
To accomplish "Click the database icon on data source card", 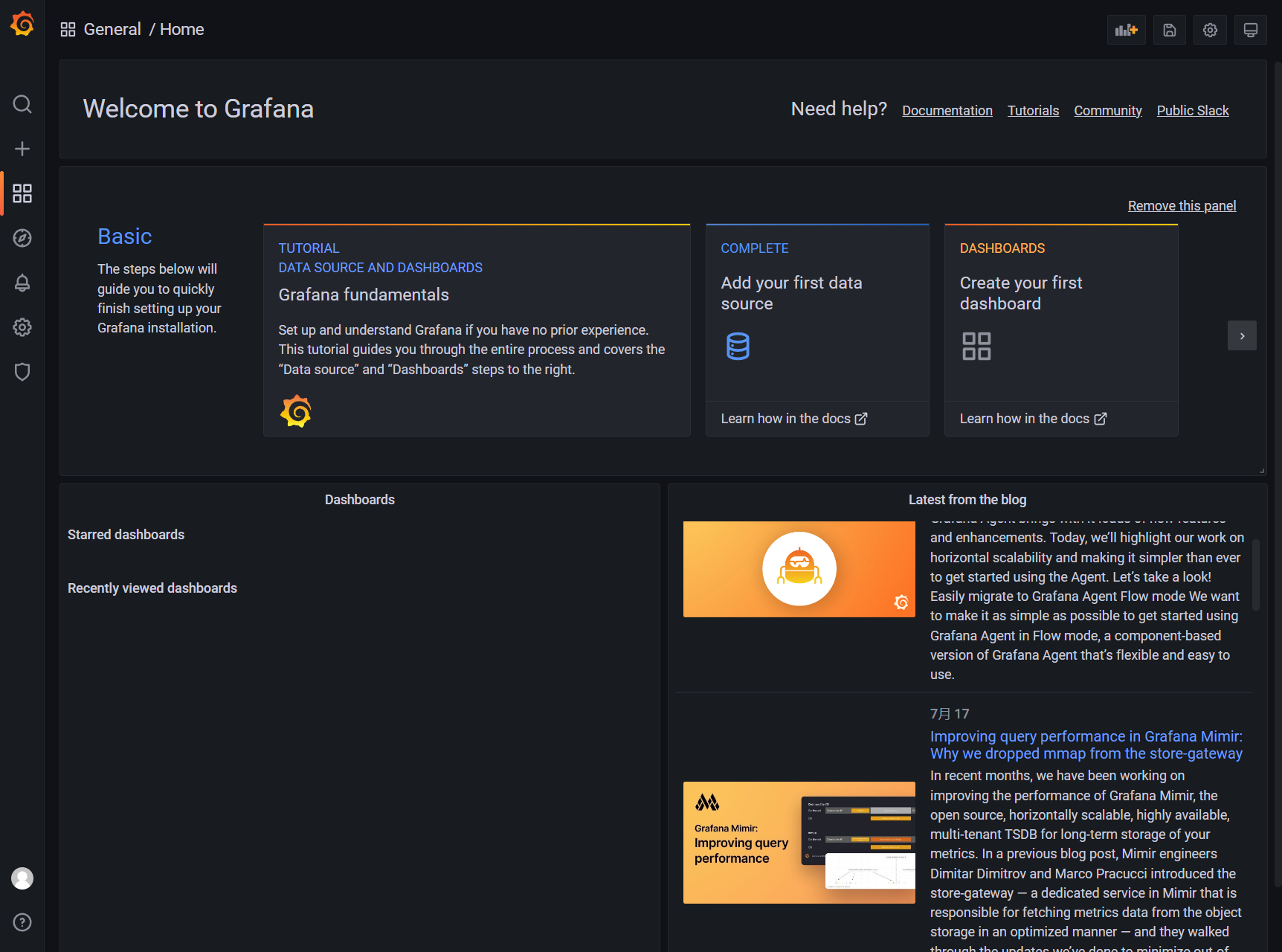I will 738,347.
